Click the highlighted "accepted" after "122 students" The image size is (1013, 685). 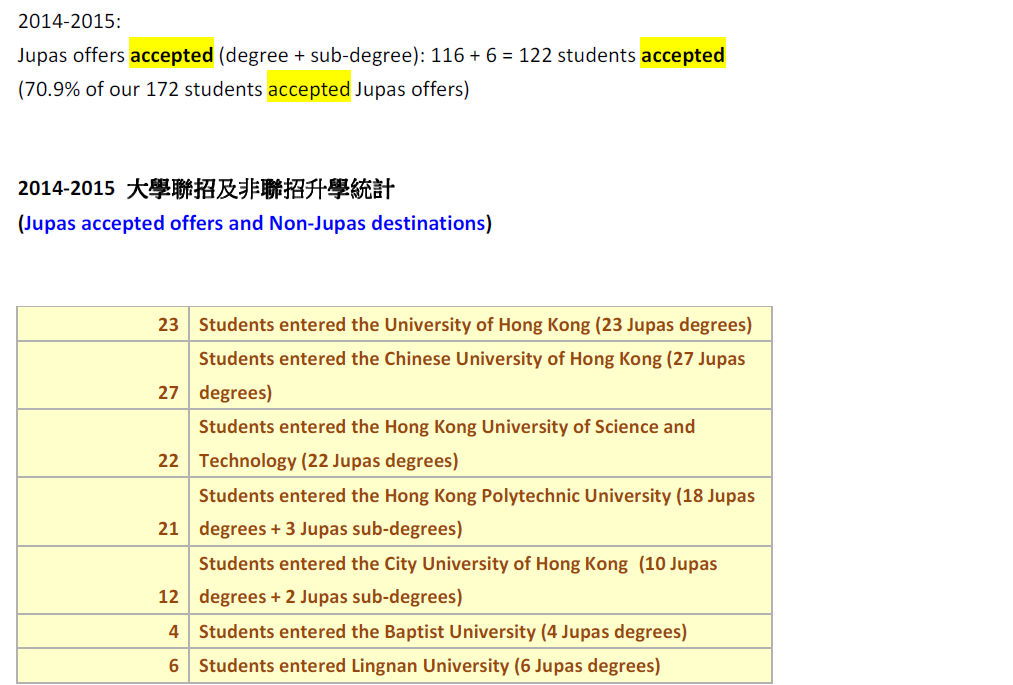(683, 55)
